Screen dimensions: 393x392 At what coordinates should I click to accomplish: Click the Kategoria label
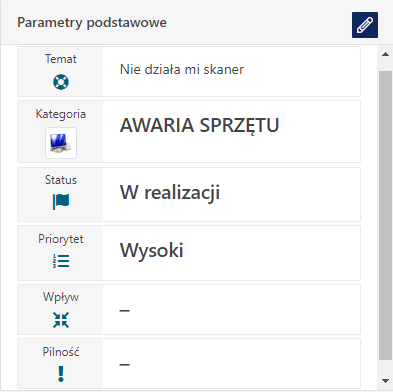(61, 114)
